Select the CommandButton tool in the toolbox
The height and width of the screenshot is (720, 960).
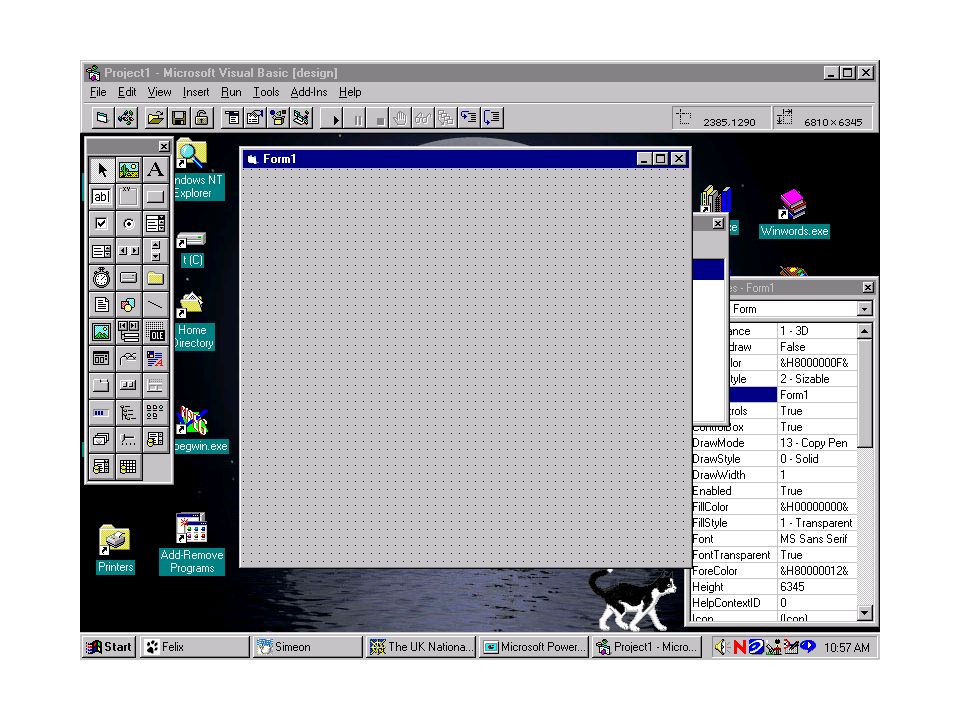(x=156, y=197)
